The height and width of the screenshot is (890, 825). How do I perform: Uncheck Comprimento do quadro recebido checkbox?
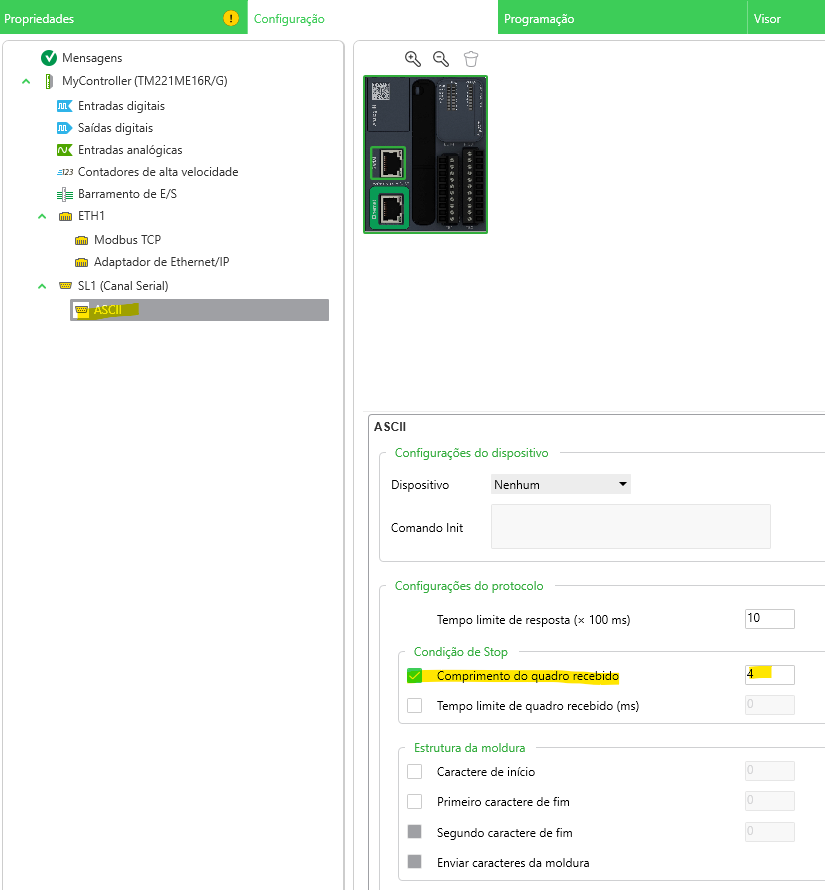click(x=414, y=675)
